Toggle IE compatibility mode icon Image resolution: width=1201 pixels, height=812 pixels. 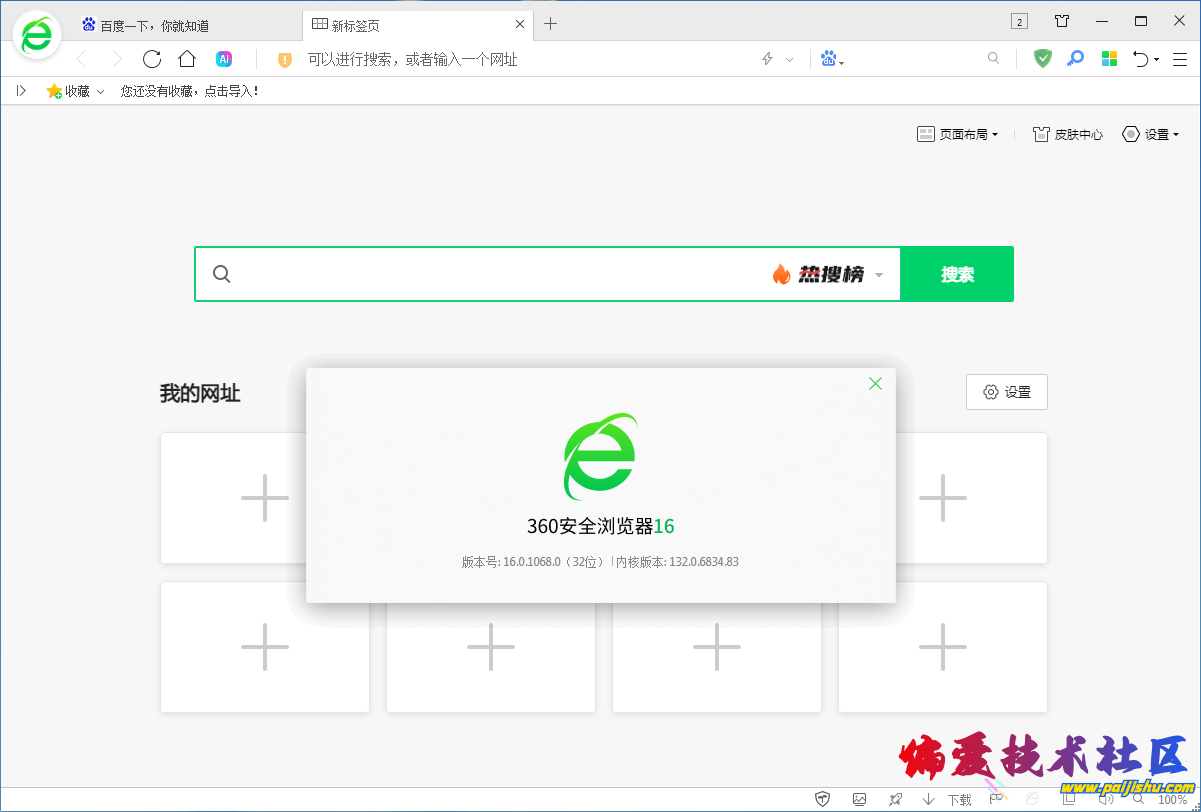(x=1031, y=799)
